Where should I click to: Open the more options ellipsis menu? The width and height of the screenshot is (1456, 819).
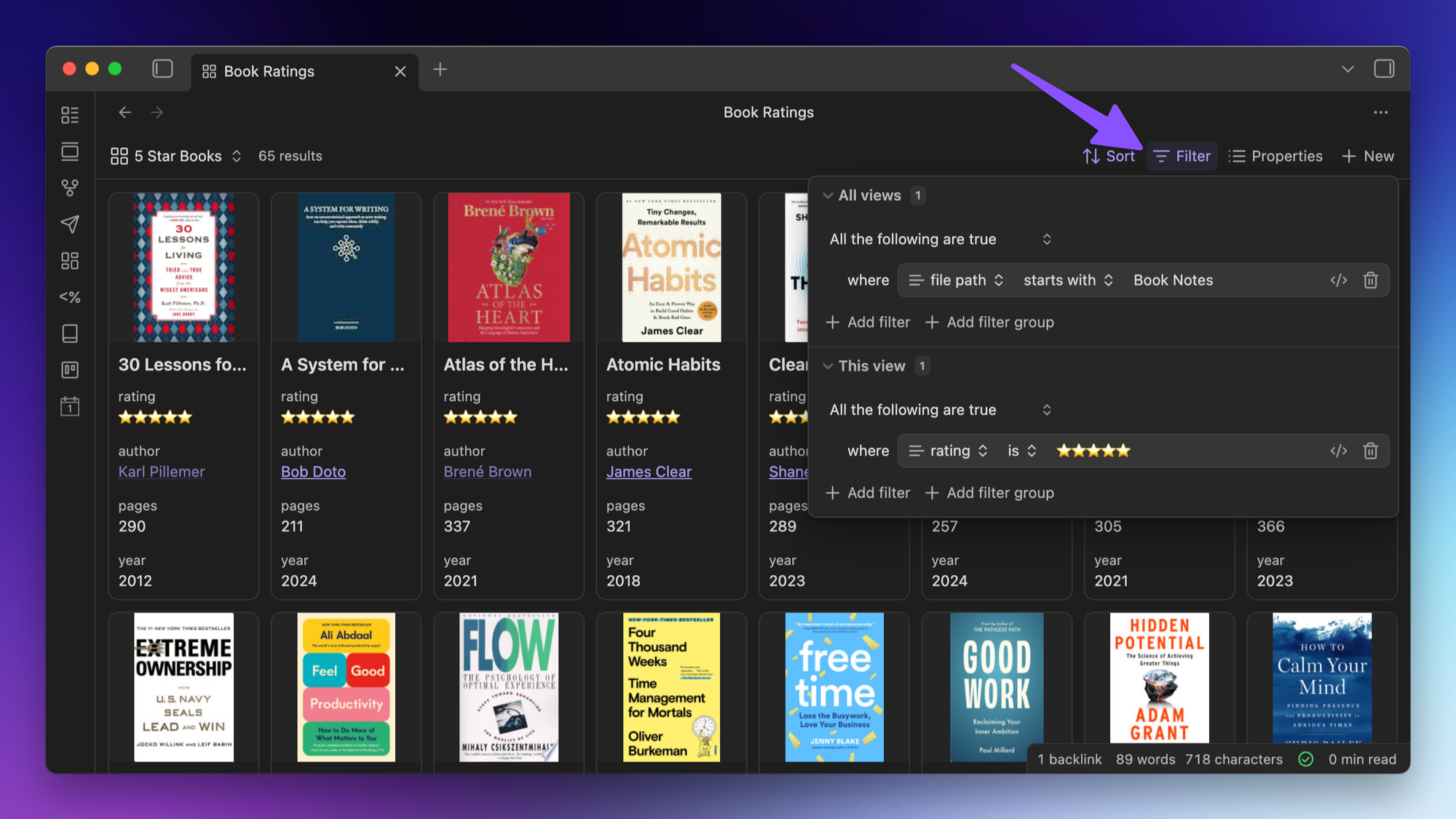1380,112
